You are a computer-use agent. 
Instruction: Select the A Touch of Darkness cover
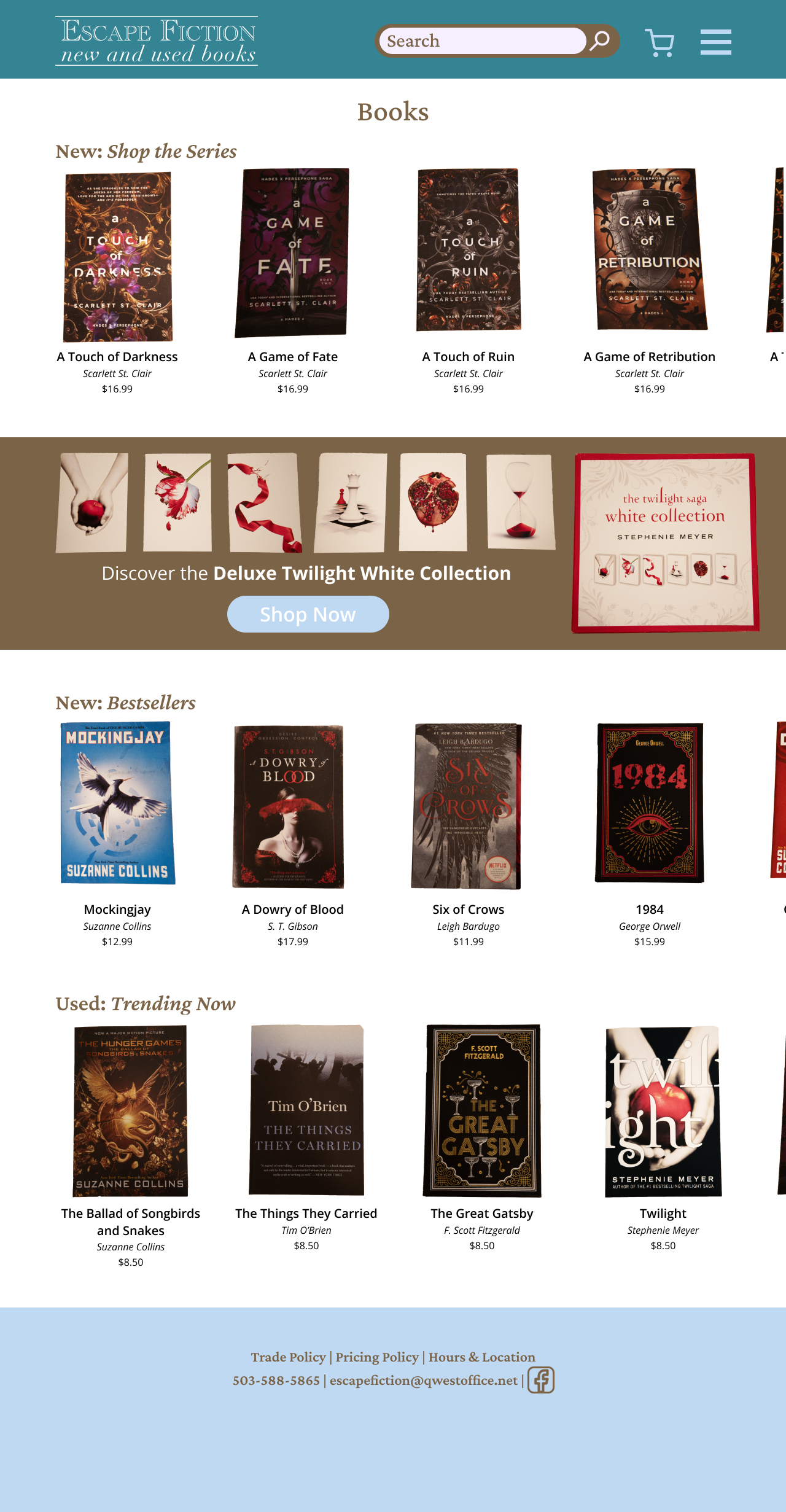118,257
